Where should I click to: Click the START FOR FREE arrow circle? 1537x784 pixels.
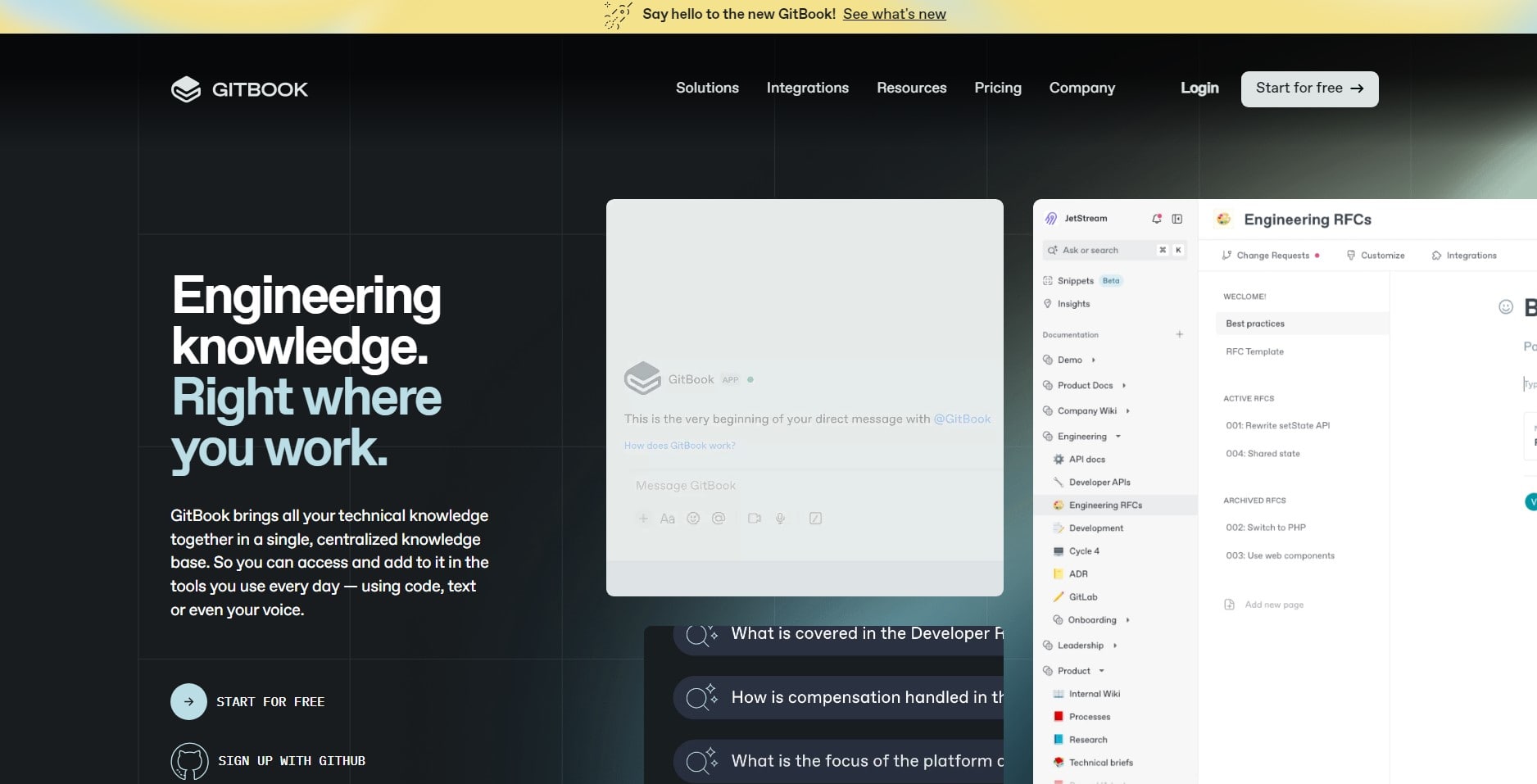pyautogui.click(x=188, y=701)
